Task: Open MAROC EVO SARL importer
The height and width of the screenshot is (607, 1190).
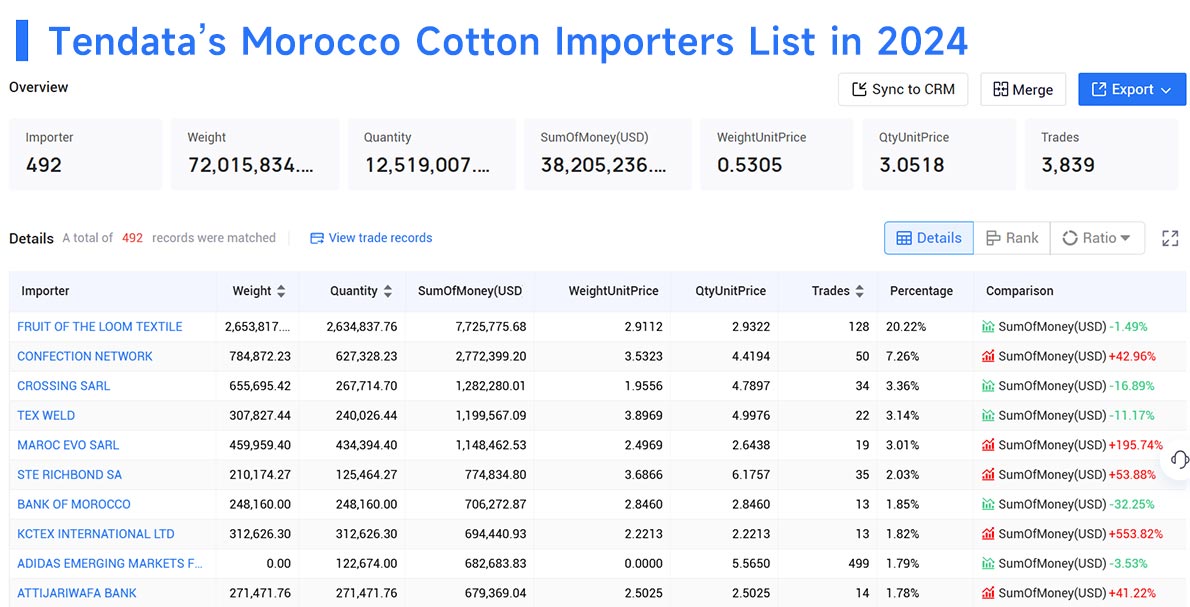Action: click(68, 445)
